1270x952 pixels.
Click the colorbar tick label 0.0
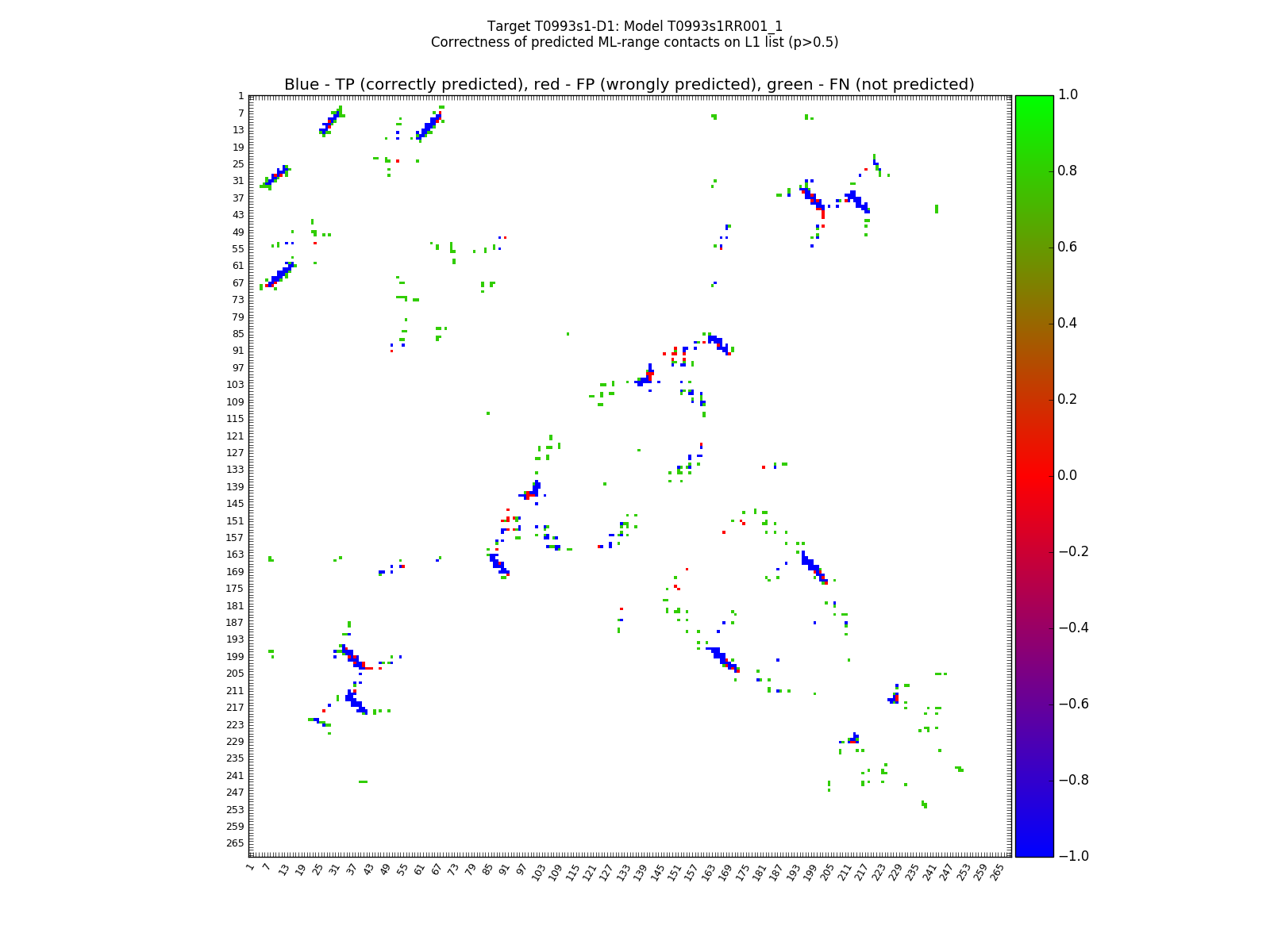(x=1069, y=475)
